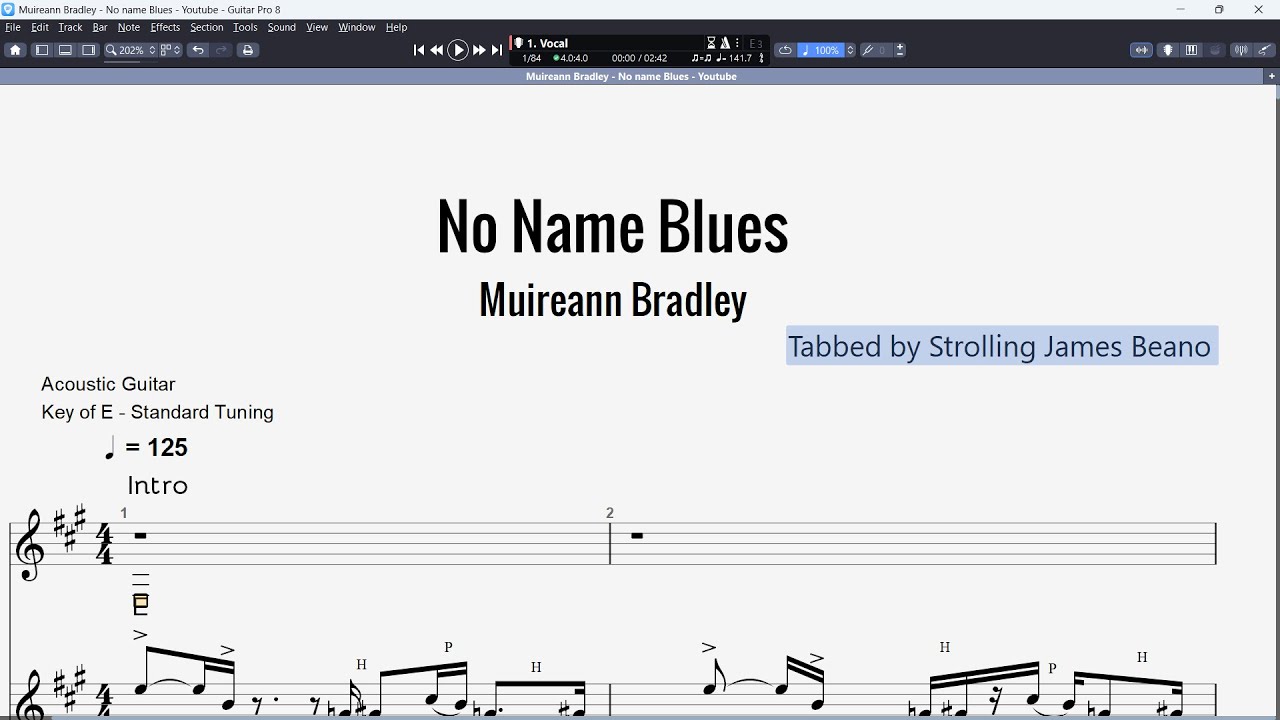Toggle the bottom global view panel
This screenshot has width=1280, height=720.
click(x=65, y=50)
